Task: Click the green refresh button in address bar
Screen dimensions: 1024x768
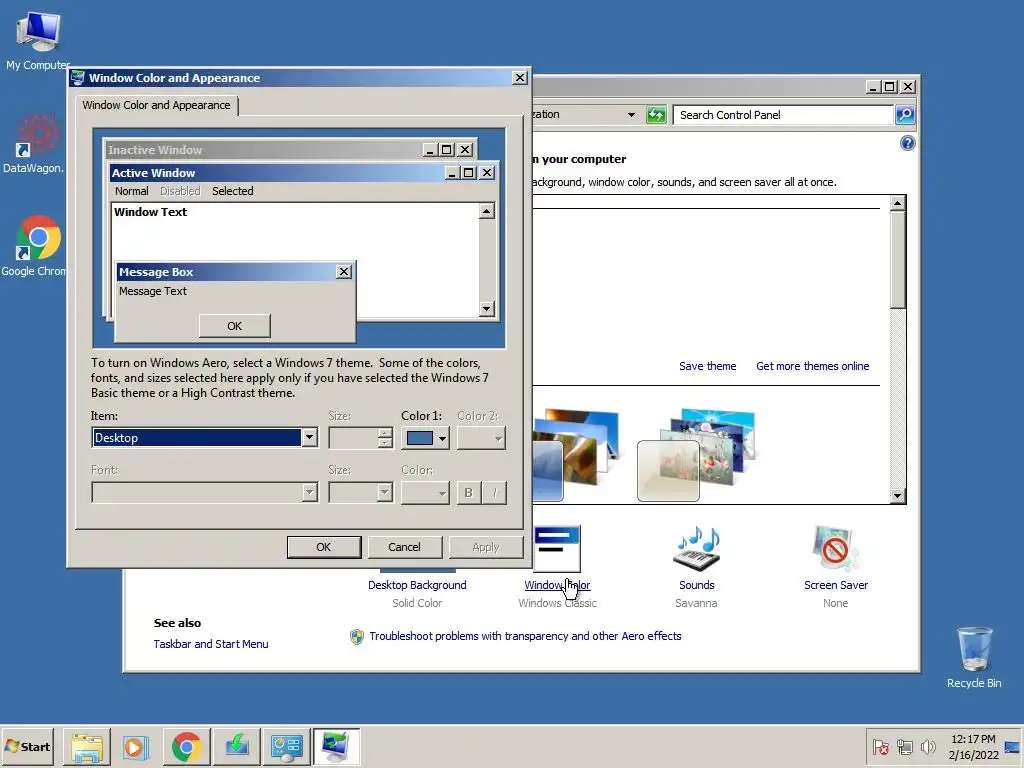Action: point(656,115)
